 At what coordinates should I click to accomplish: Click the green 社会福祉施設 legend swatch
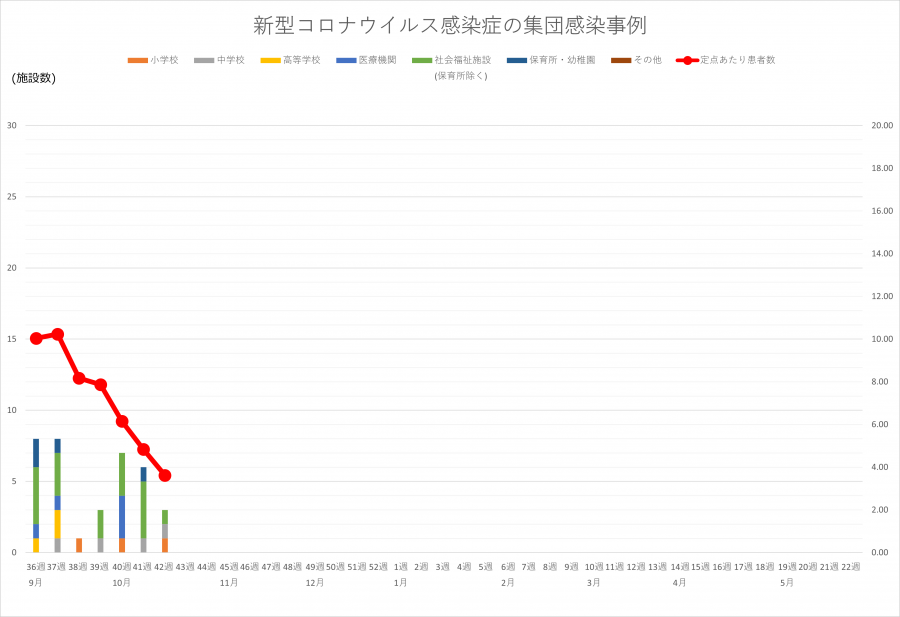(421, 61)
